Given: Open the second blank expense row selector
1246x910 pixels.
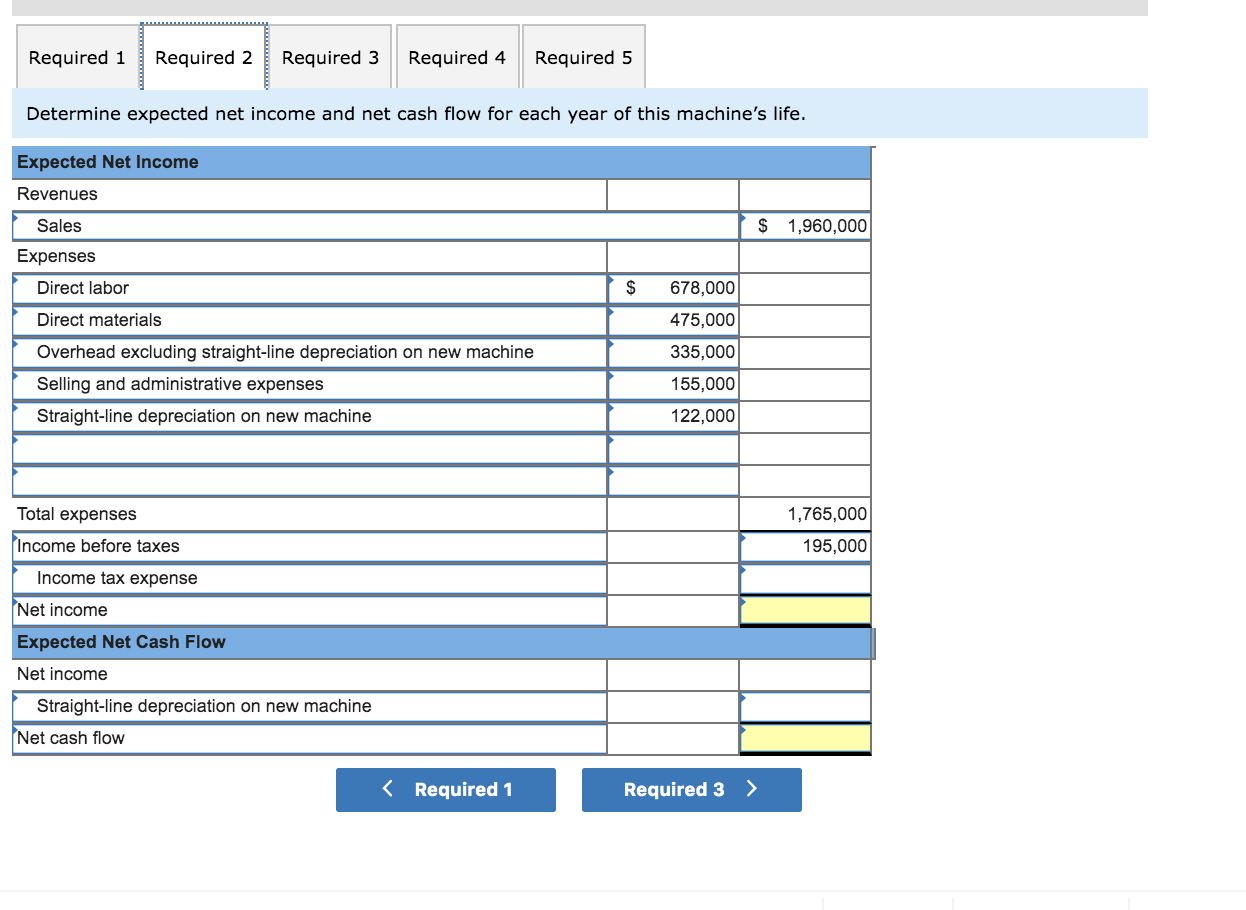Looking at the screenshot, I should (x=14, y=475).
